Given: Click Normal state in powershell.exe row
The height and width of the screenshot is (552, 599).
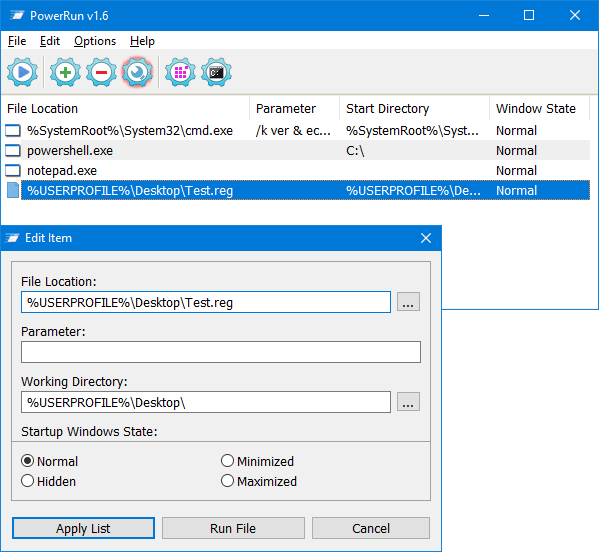Looking at the screenshot, I should (x=516, y=151).
